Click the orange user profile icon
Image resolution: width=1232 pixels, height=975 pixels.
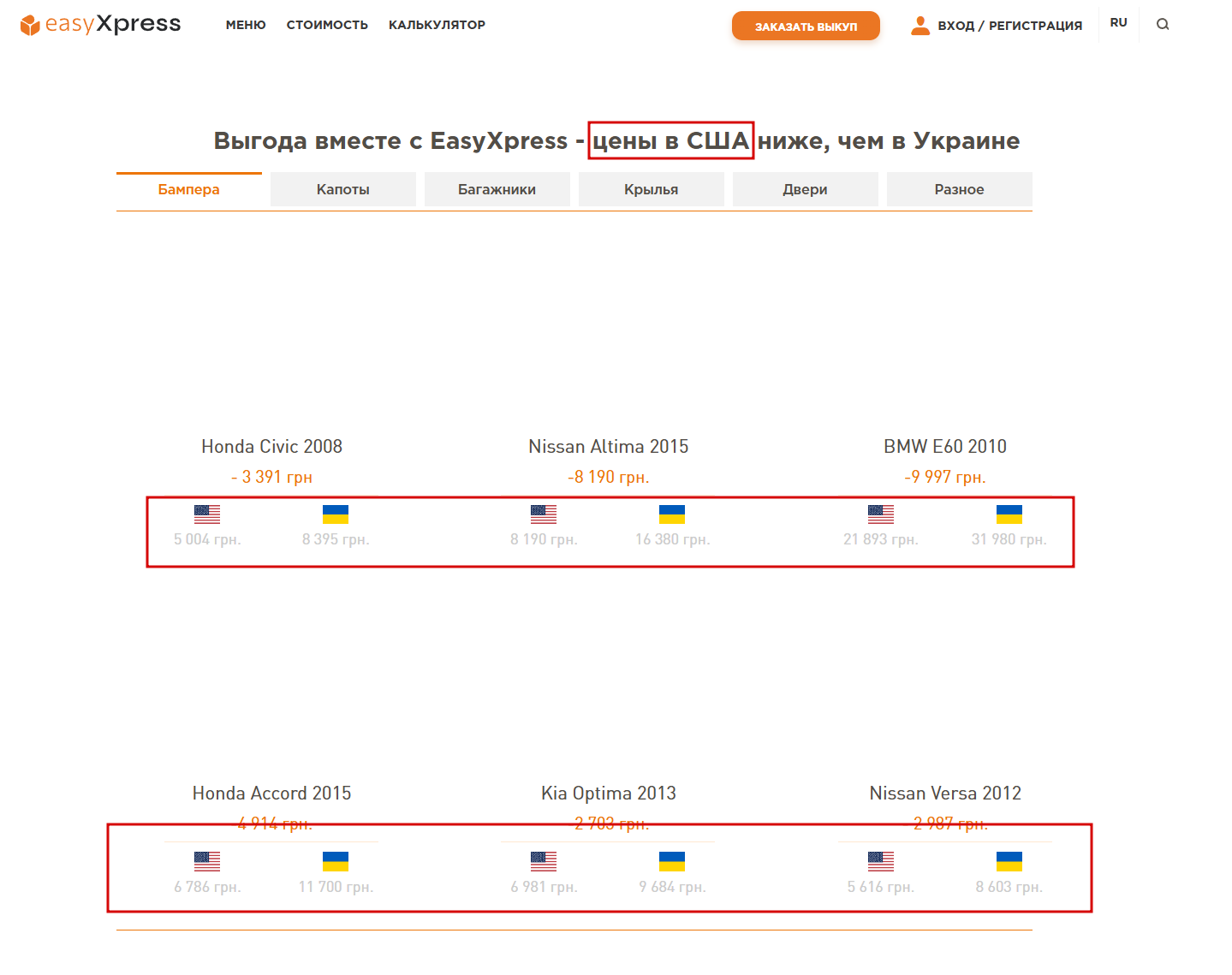pos(920,26)
